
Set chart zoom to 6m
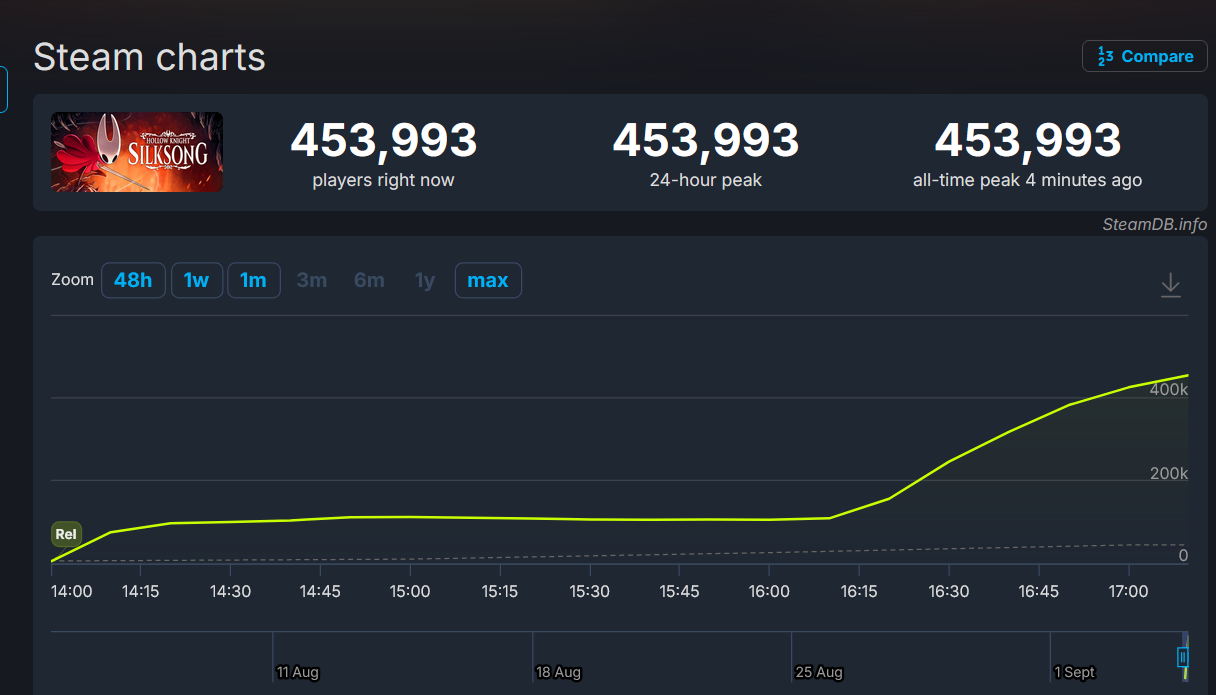coord(369,280)
